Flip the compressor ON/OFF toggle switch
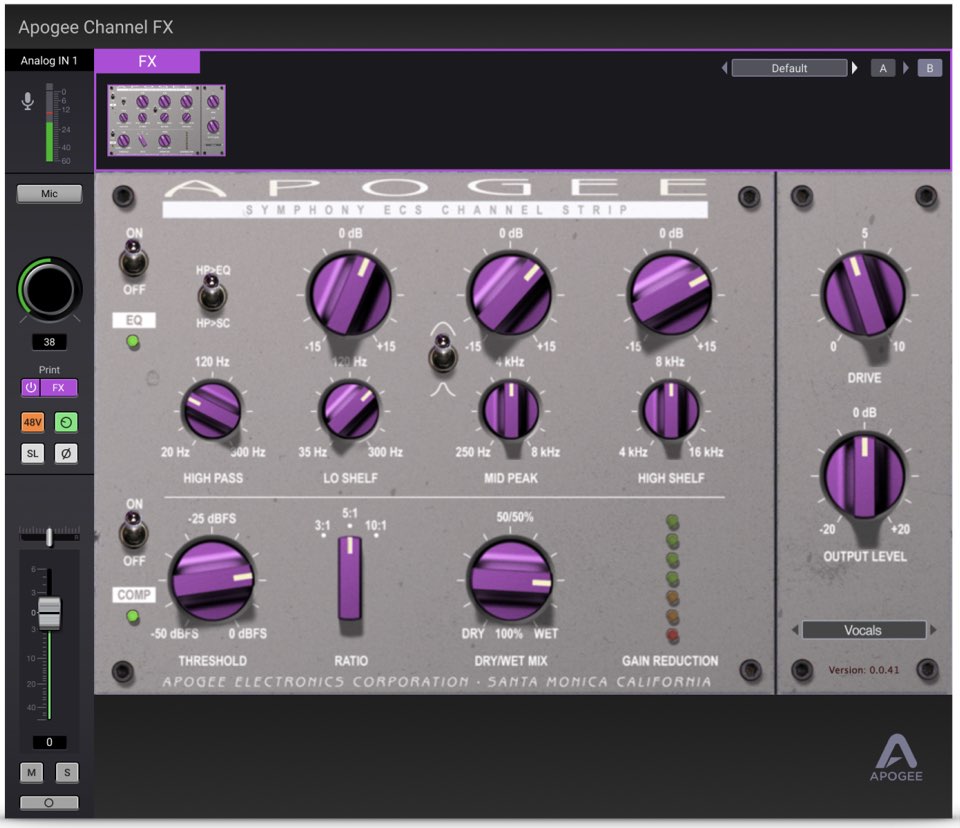Image resolution: width=960 pixels, height=828 pixels. pos(133,530)
